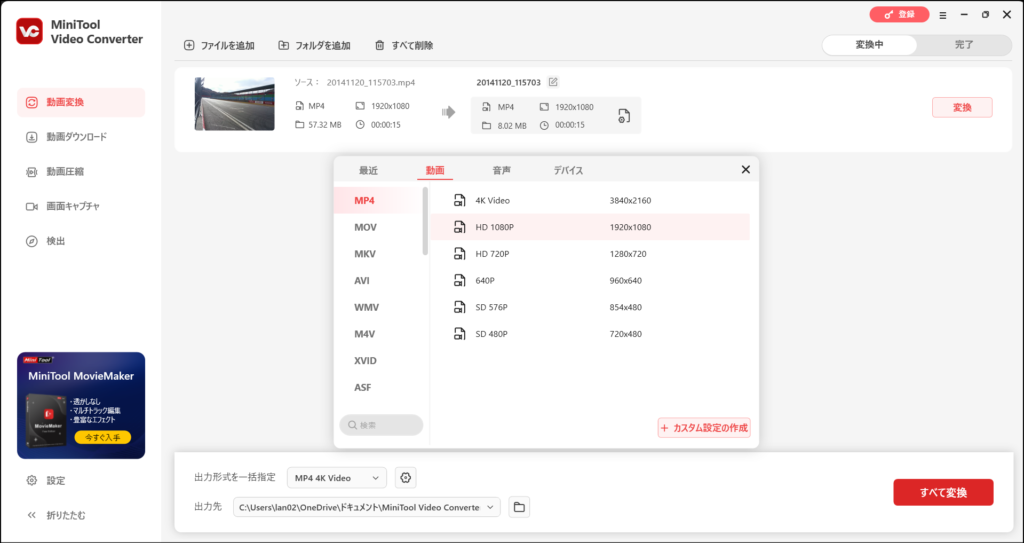
Task: Choose the 1280x720 resolution text
Action: tap(628, 254)
